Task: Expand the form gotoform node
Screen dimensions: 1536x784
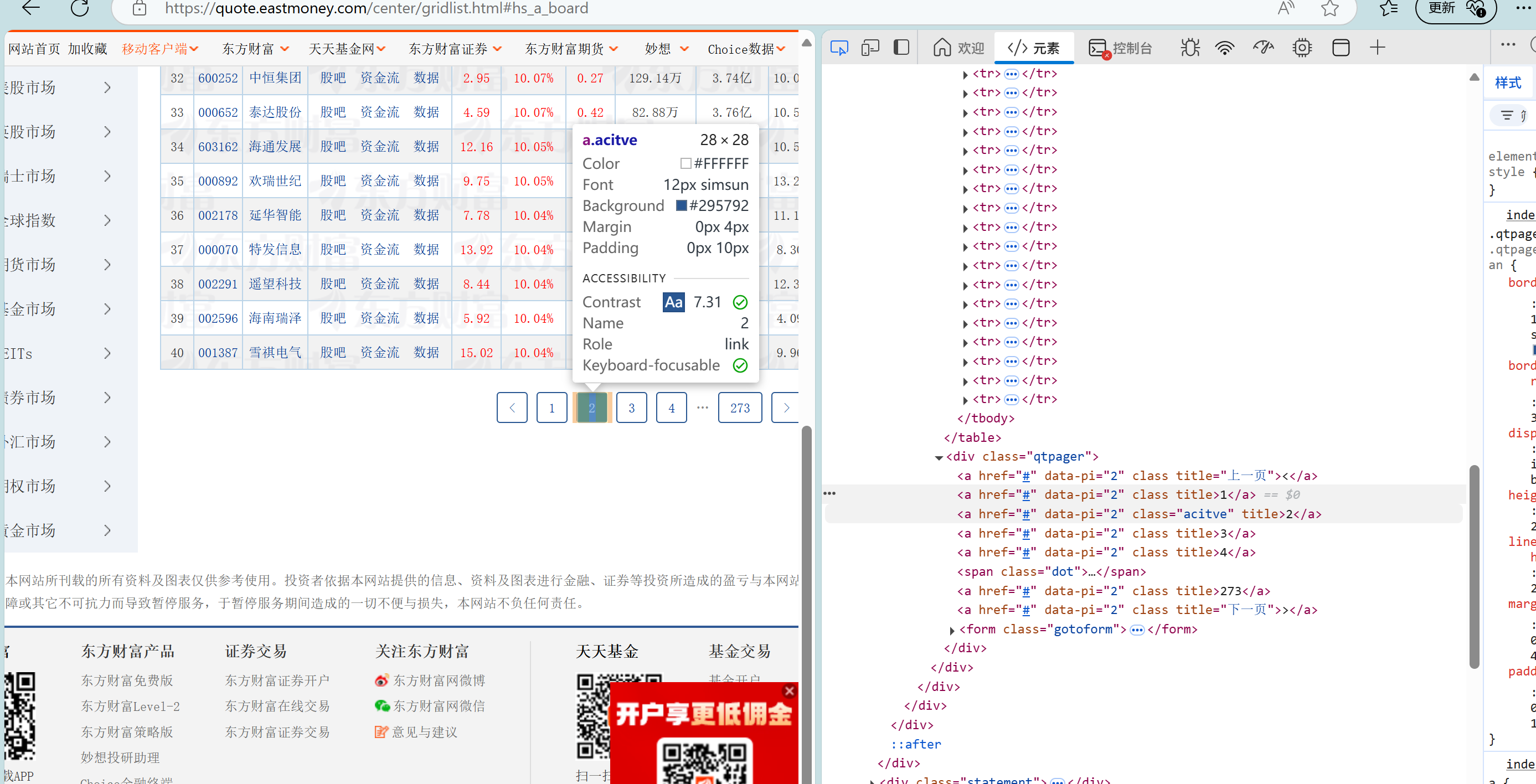Action: click(952, 630)
